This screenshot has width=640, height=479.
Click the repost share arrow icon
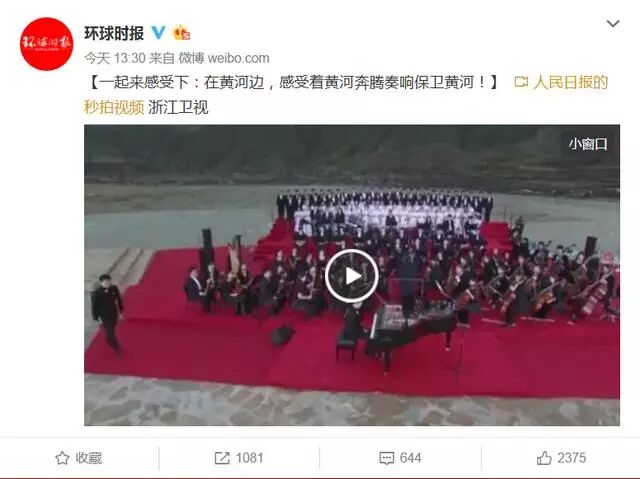coord(222,458)
